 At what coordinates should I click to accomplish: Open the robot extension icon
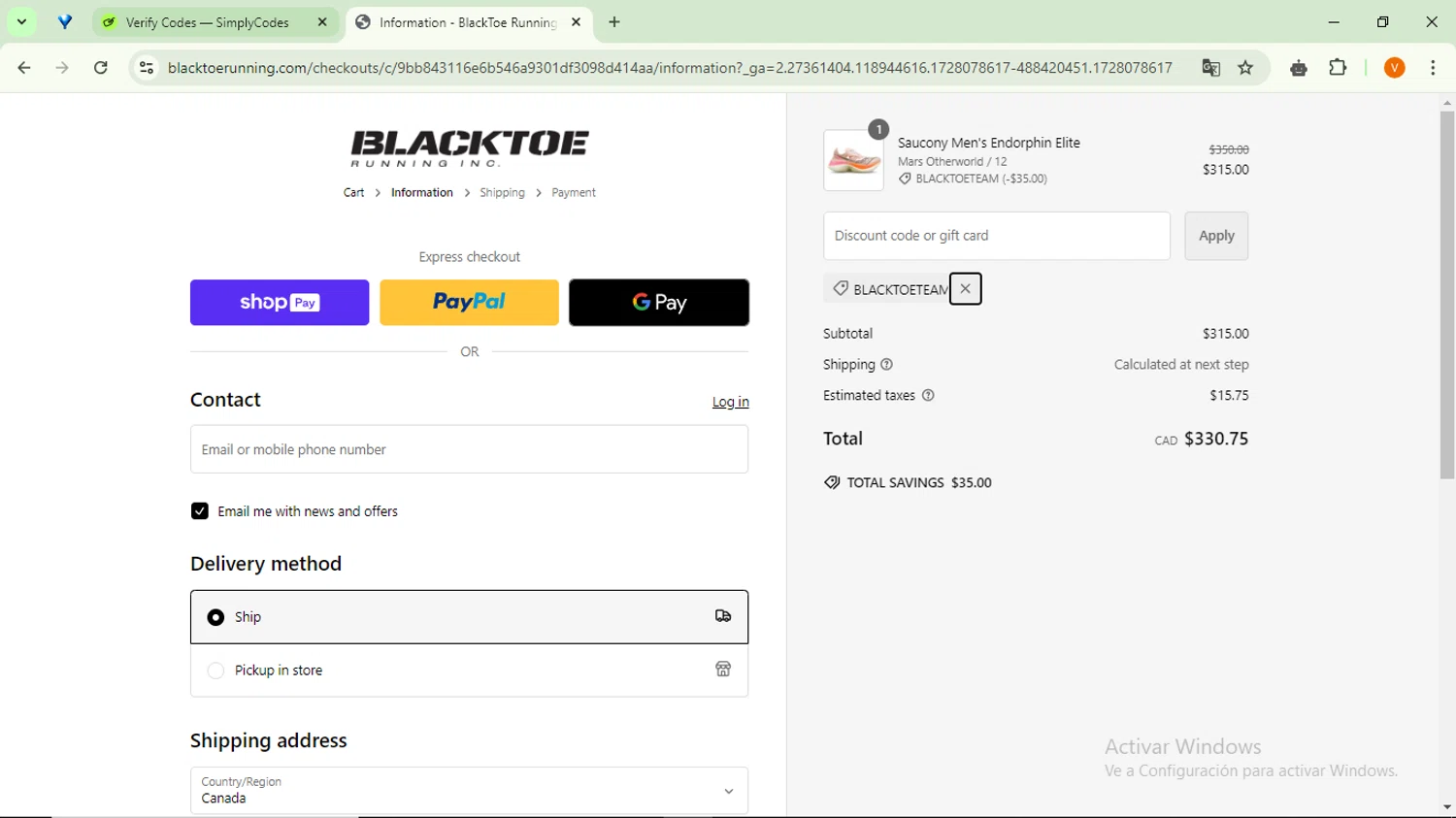[x=1299, y=68]
